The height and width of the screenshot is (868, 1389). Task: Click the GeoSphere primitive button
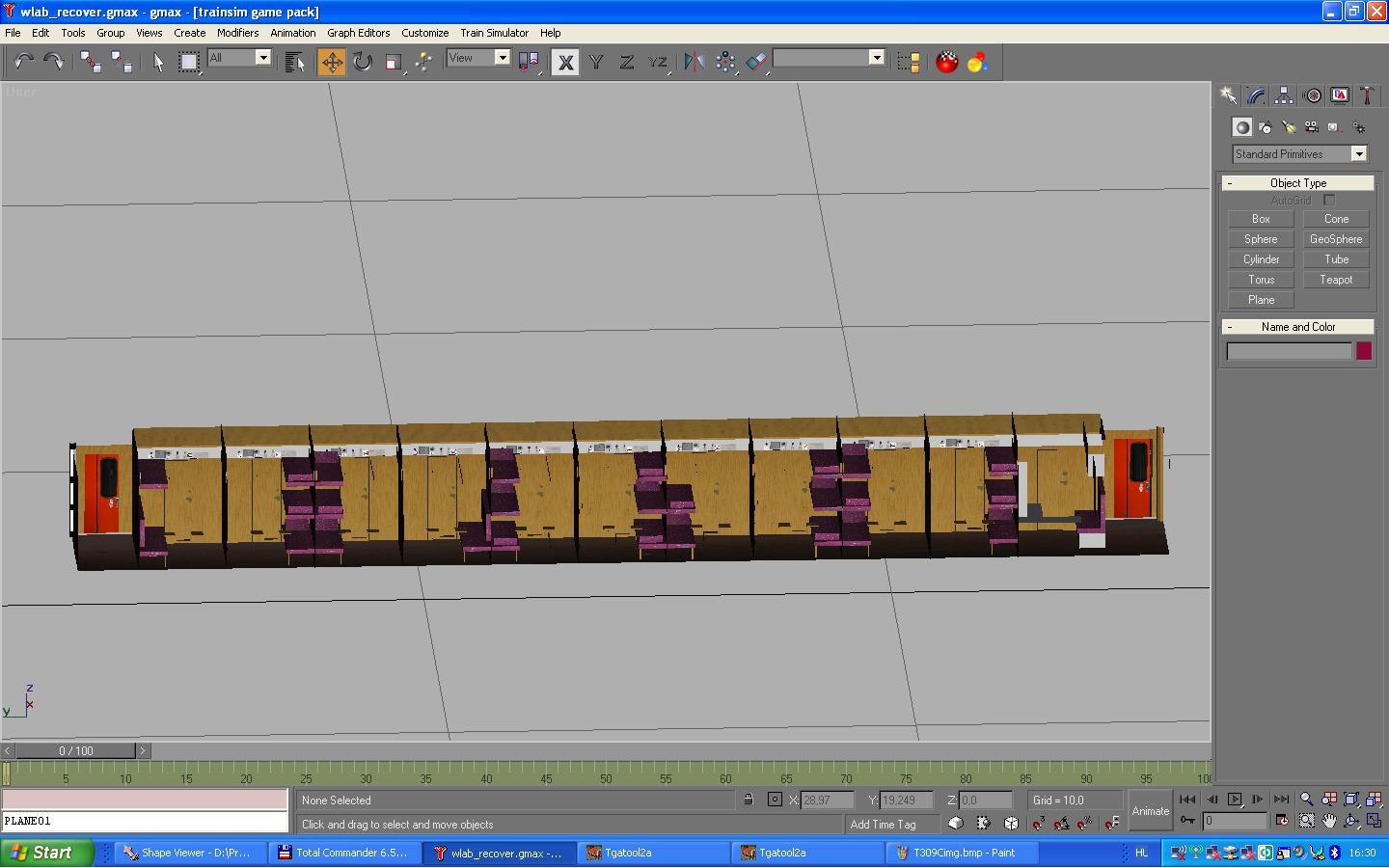(x=1336, y=239)
